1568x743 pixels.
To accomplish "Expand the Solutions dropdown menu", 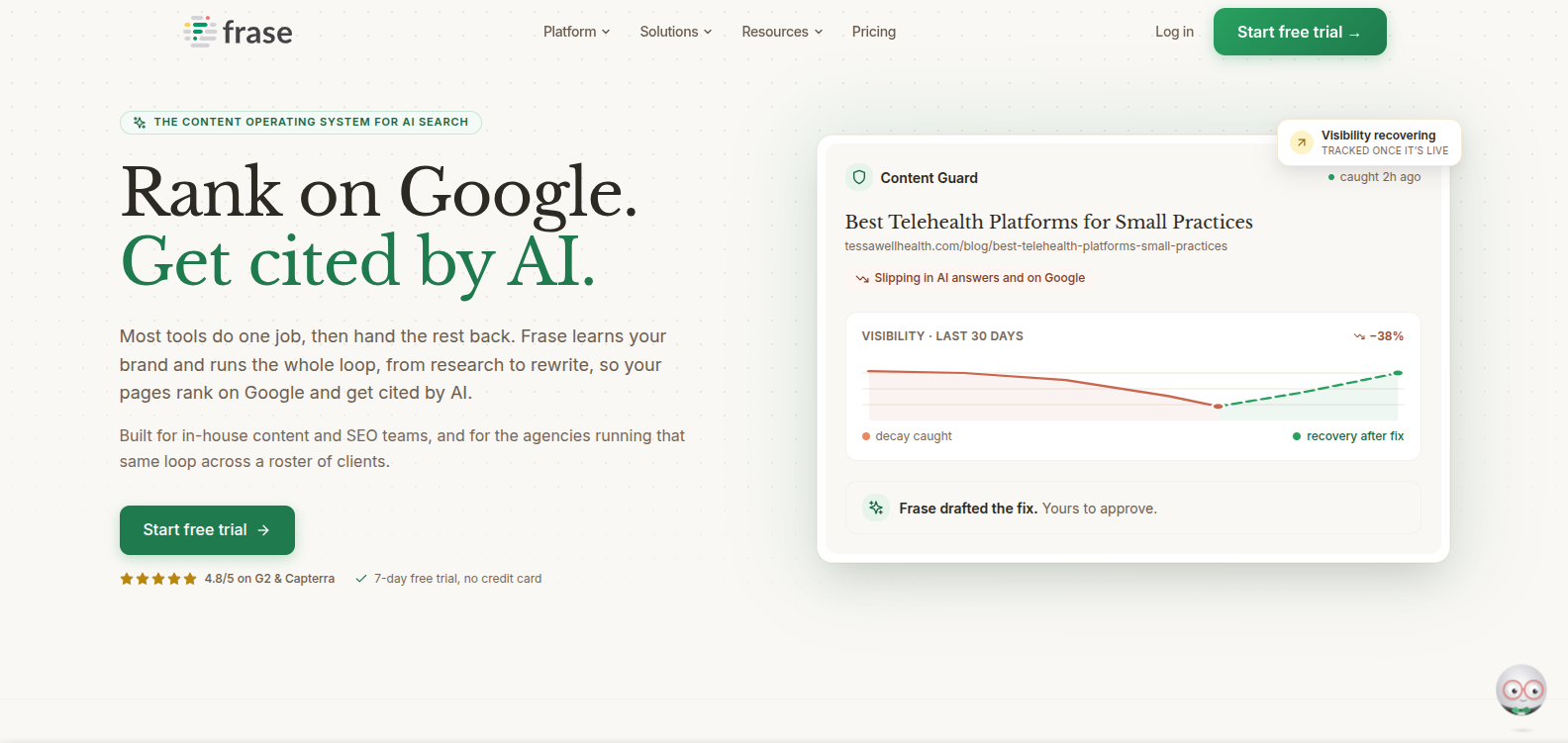I will 676,32.
